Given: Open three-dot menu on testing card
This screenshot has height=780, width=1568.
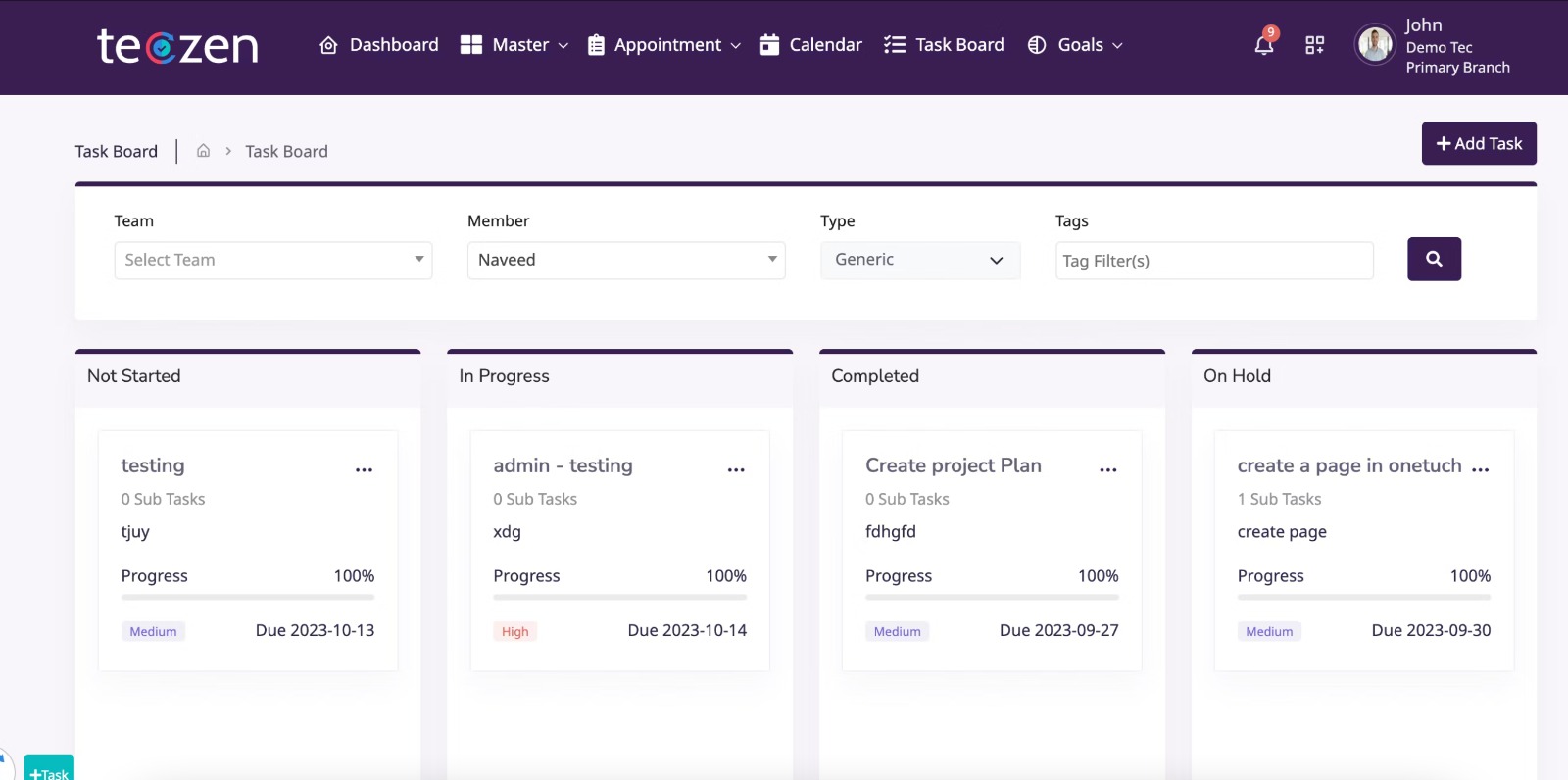Looking at the screenshot, I should pos(364,469).
